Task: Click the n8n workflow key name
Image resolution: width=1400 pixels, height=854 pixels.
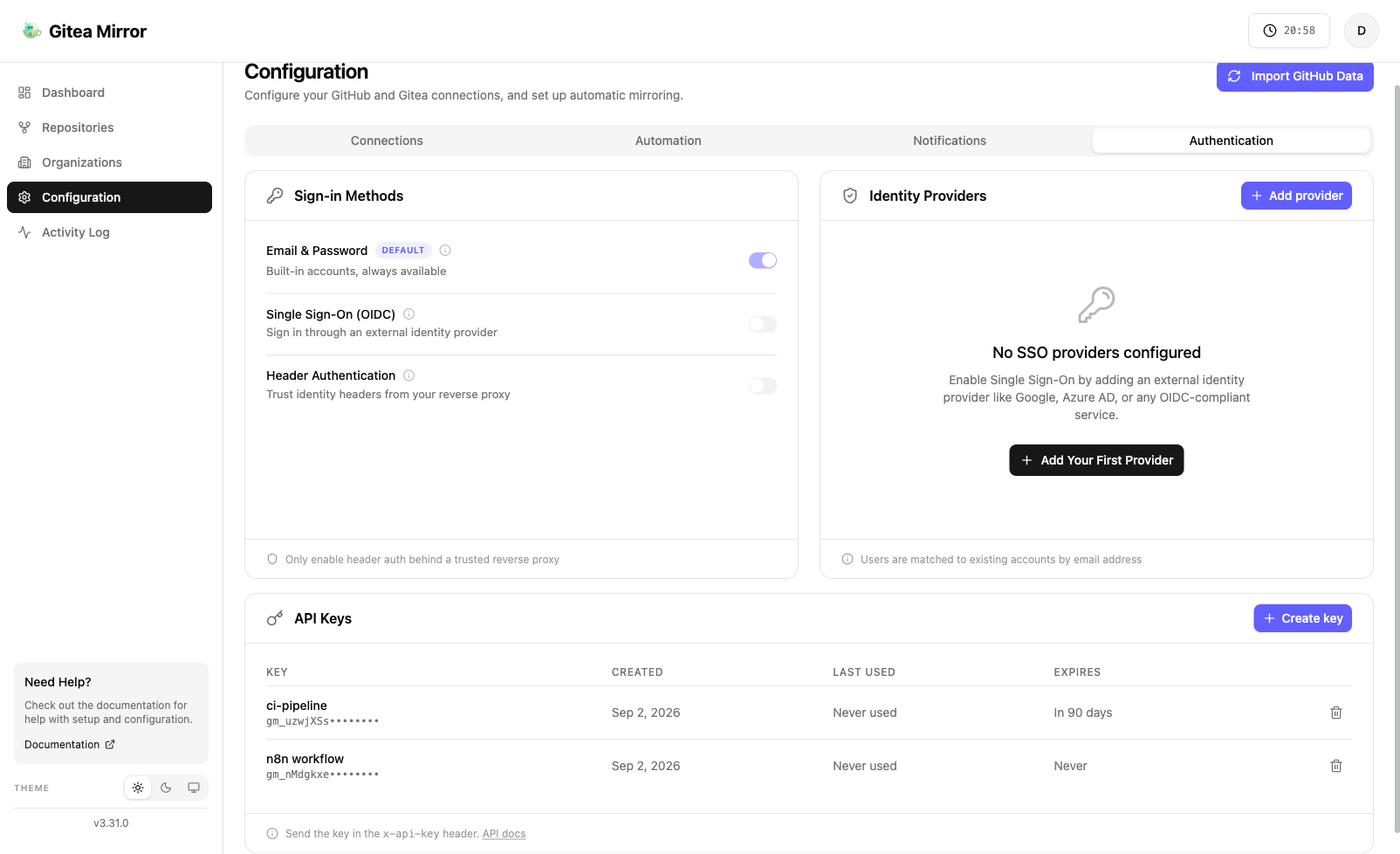Action: (x=305, y=759)
